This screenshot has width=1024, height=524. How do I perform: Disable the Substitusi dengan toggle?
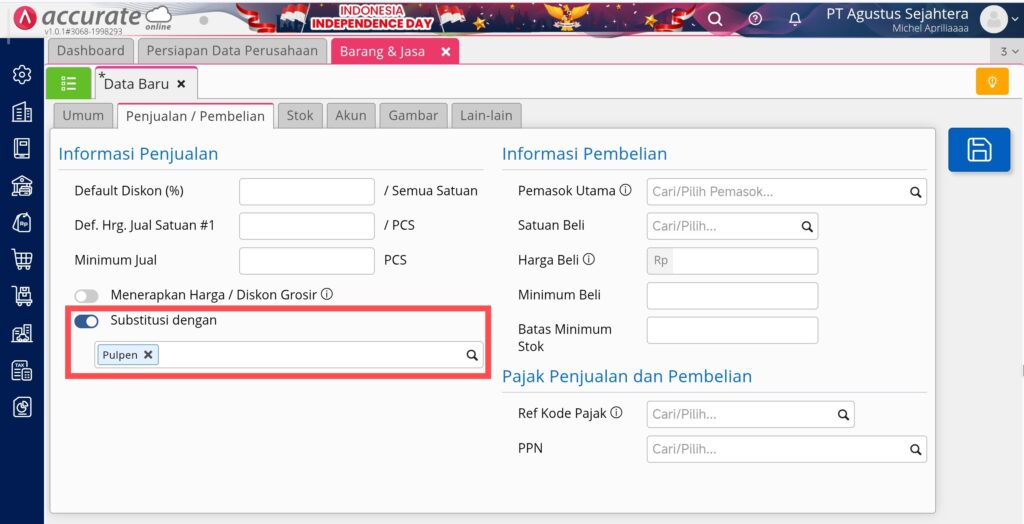pos(87,321)
